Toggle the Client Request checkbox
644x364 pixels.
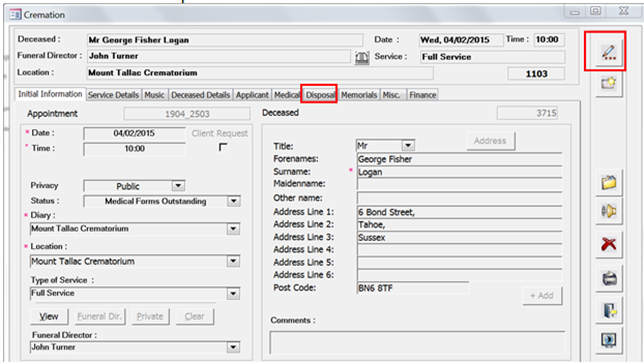point(223,147)
